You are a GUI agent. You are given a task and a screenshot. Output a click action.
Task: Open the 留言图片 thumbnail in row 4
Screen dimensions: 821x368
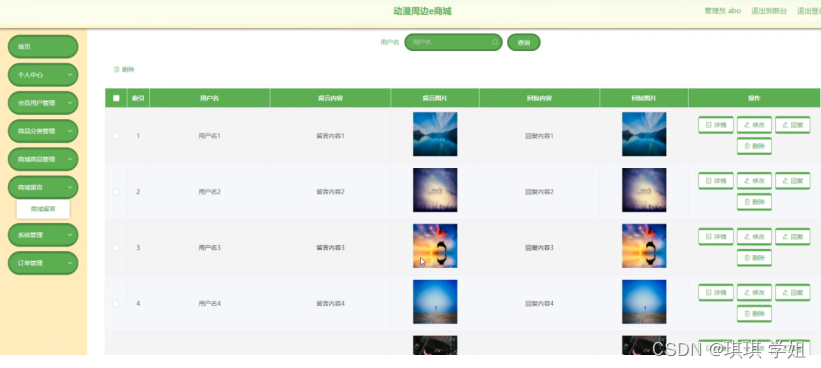435,302
